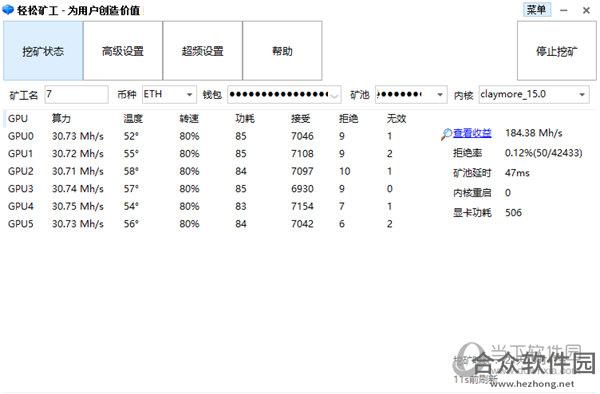Open the 超频设置 tab
600x394 pixels.
[x=202, y=50]
